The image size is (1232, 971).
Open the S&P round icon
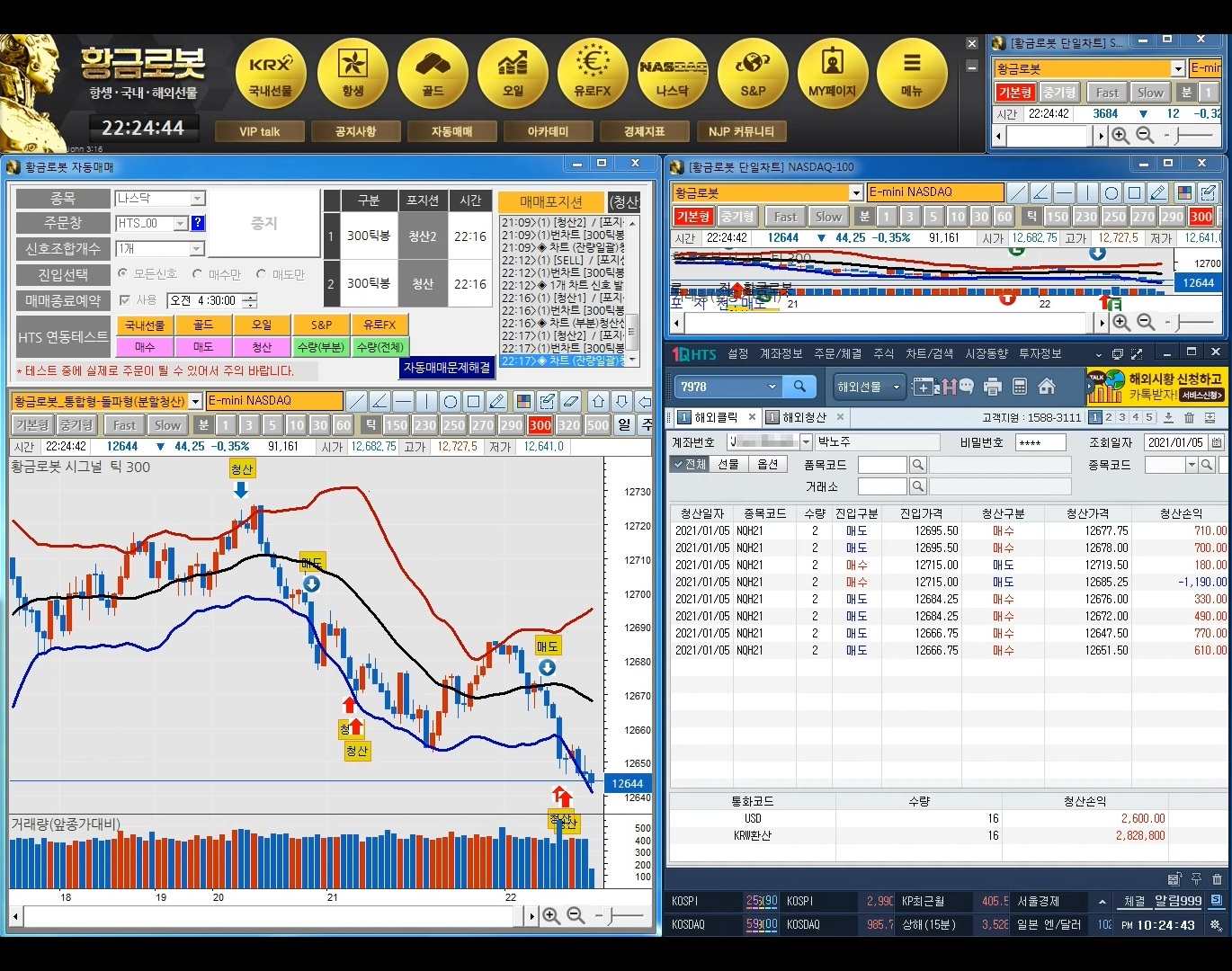753,75
